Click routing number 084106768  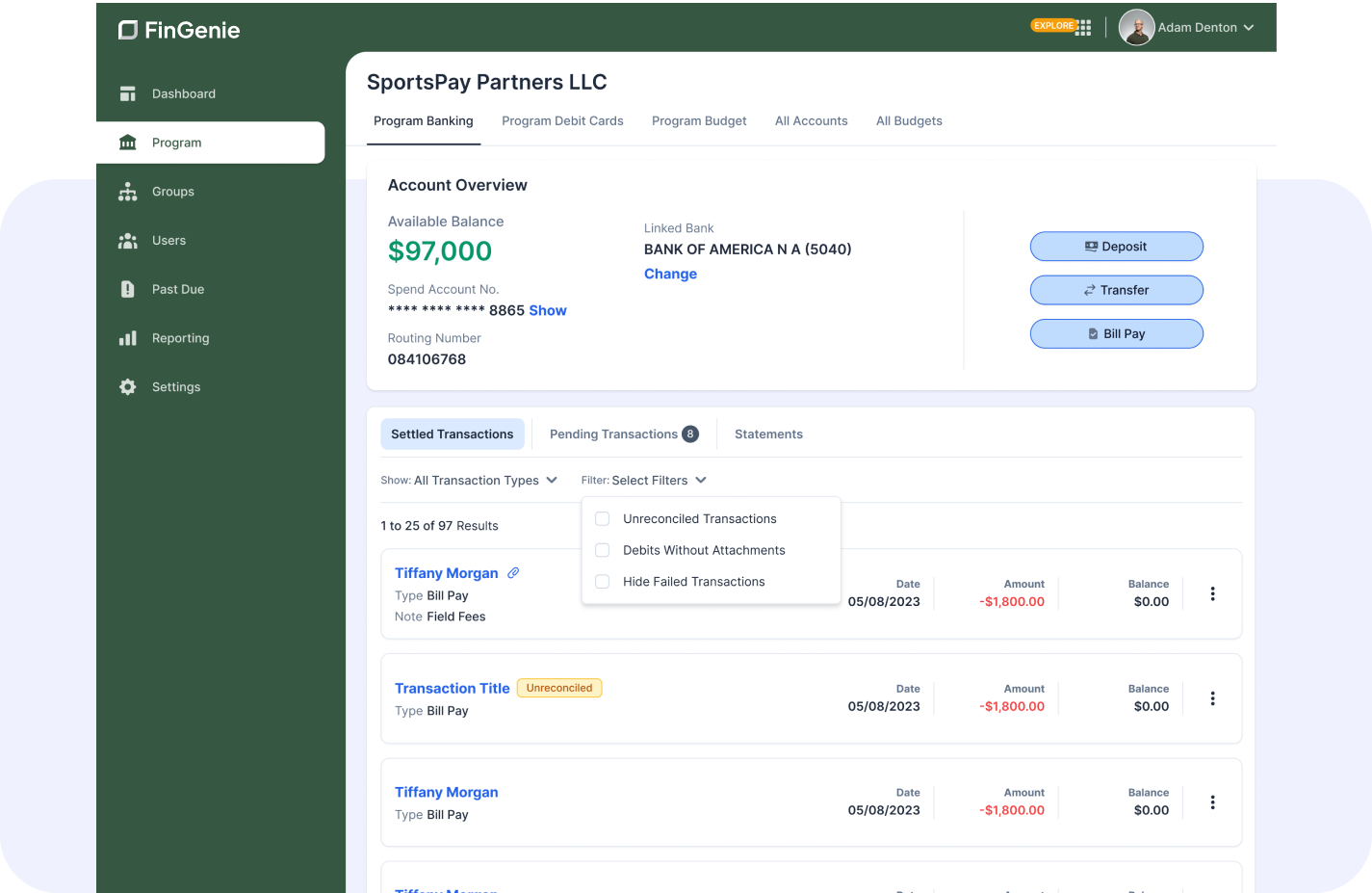pos(427,359)
